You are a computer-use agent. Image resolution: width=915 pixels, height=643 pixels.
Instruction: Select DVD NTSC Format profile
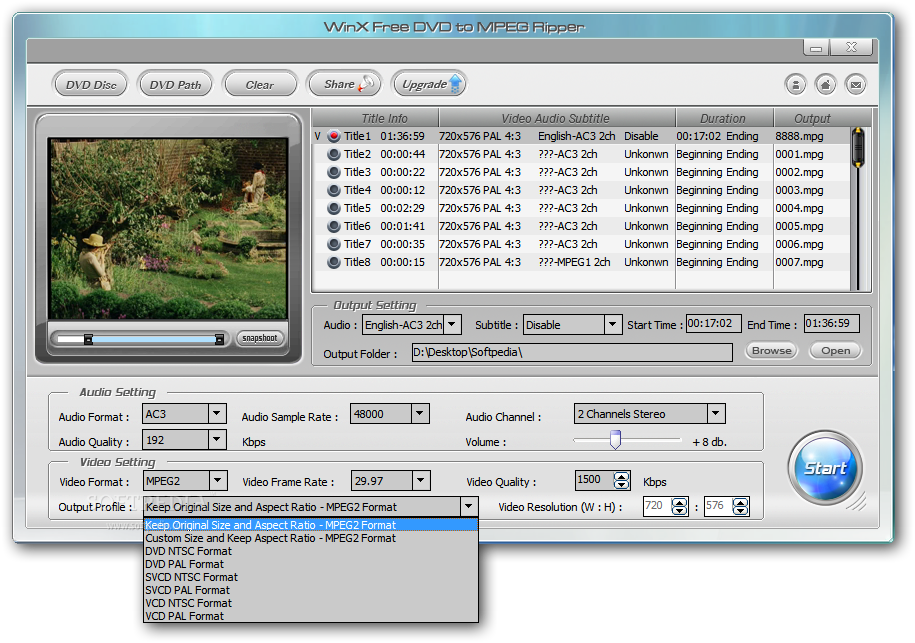point(310,551)
